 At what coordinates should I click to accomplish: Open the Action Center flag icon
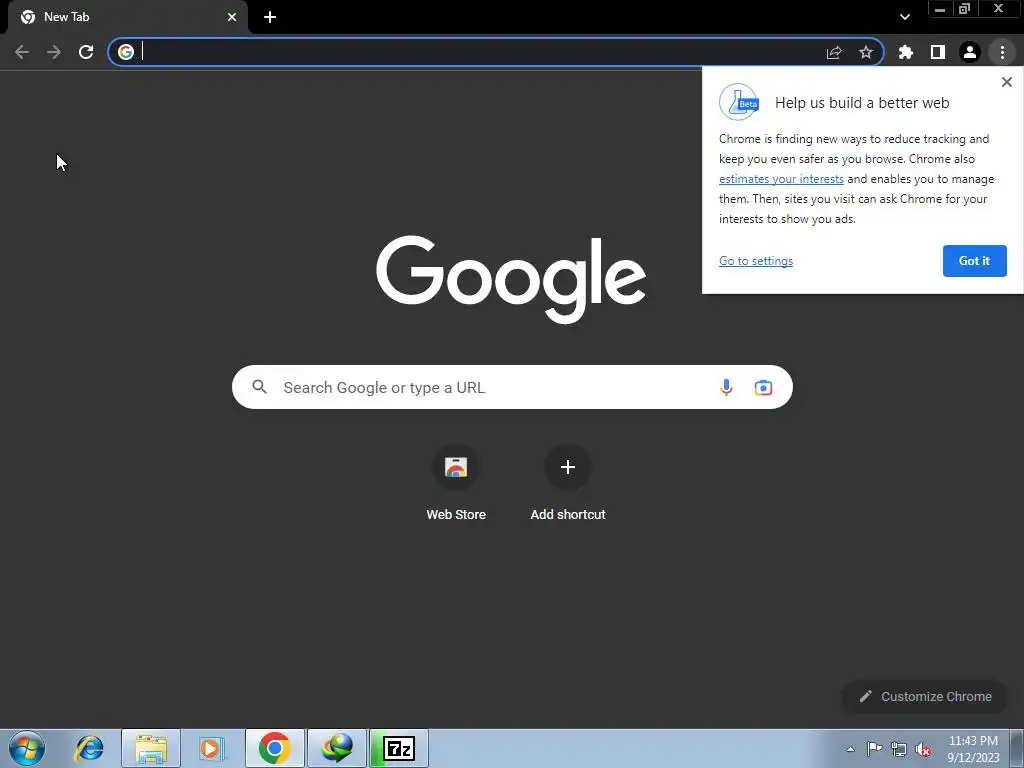874,749
